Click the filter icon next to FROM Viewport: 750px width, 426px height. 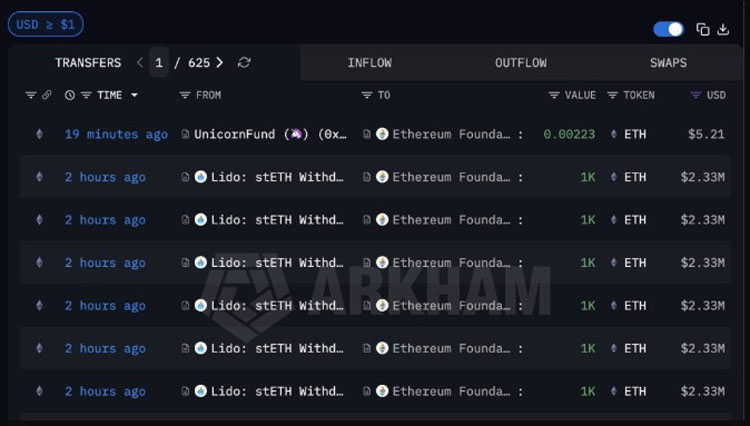pyautogui.click(x=185, y=95)
